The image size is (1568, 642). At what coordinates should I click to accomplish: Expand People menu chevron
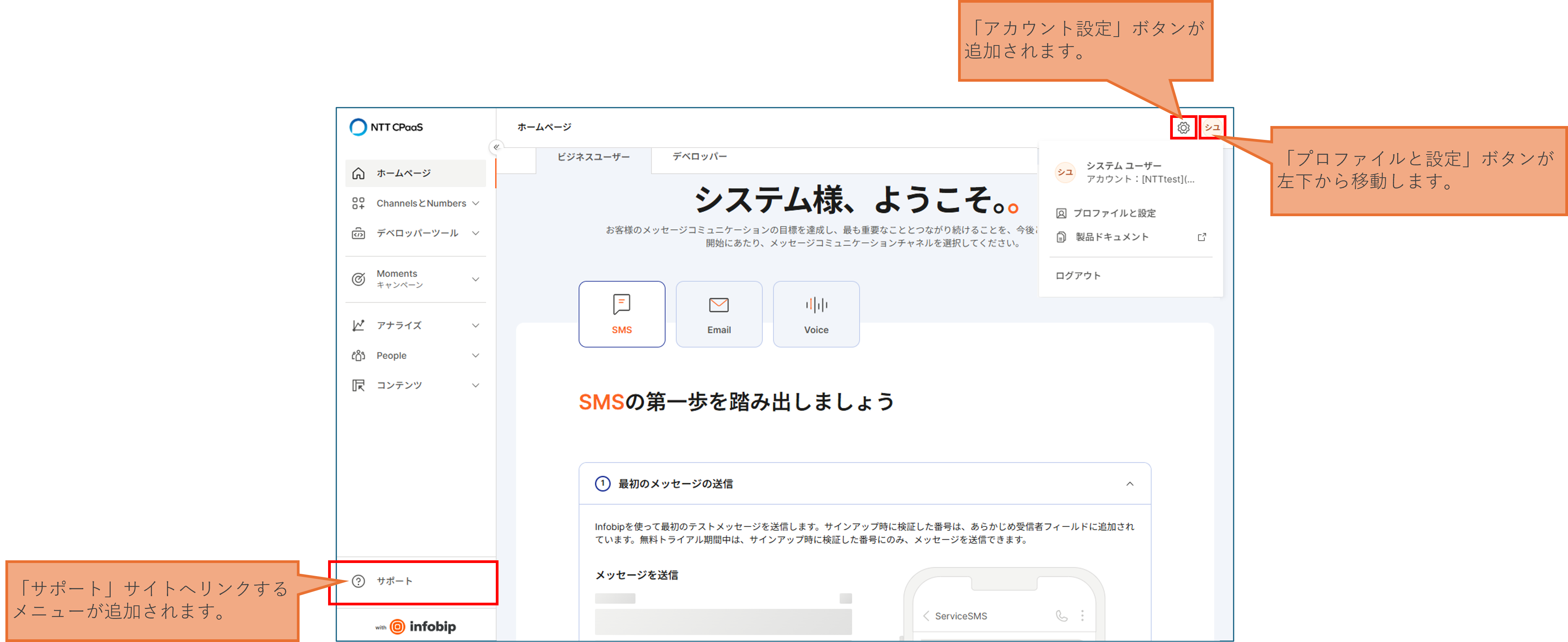475,355
